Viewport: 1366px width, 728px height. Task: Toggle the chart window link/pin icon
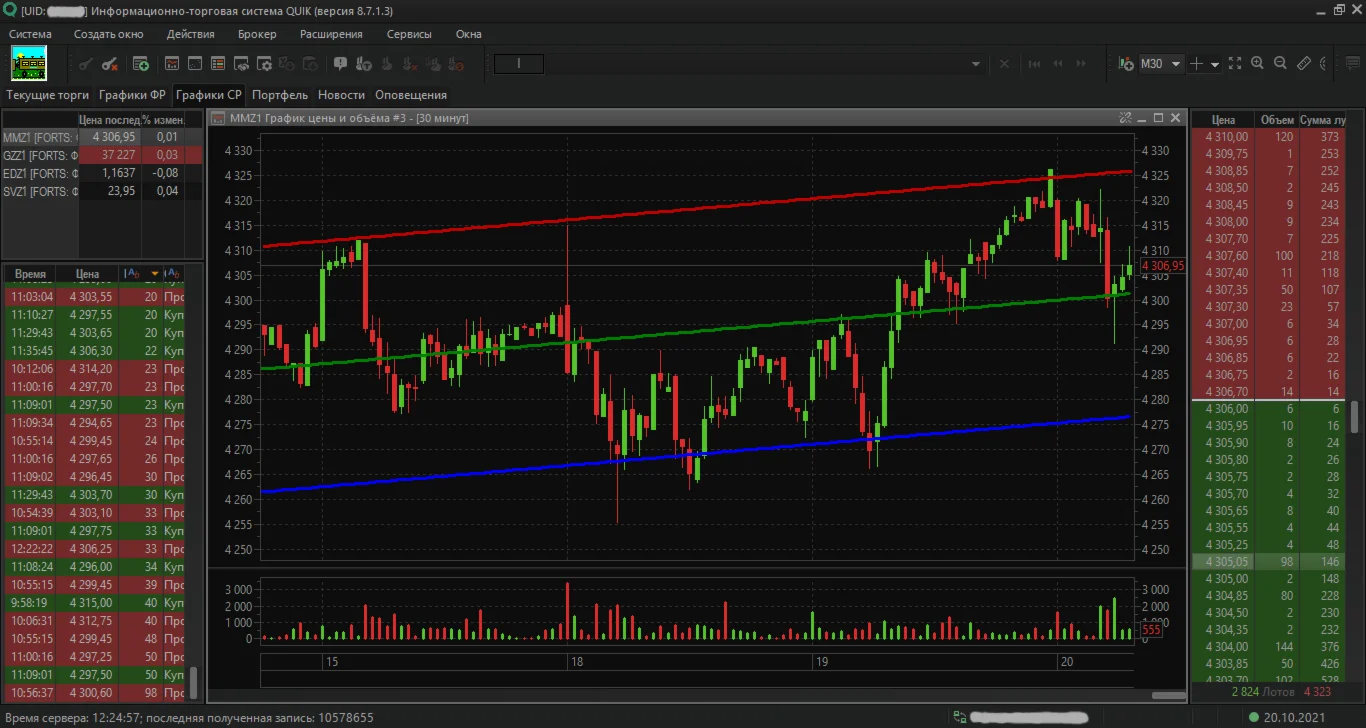click(x=1125, y=118)
